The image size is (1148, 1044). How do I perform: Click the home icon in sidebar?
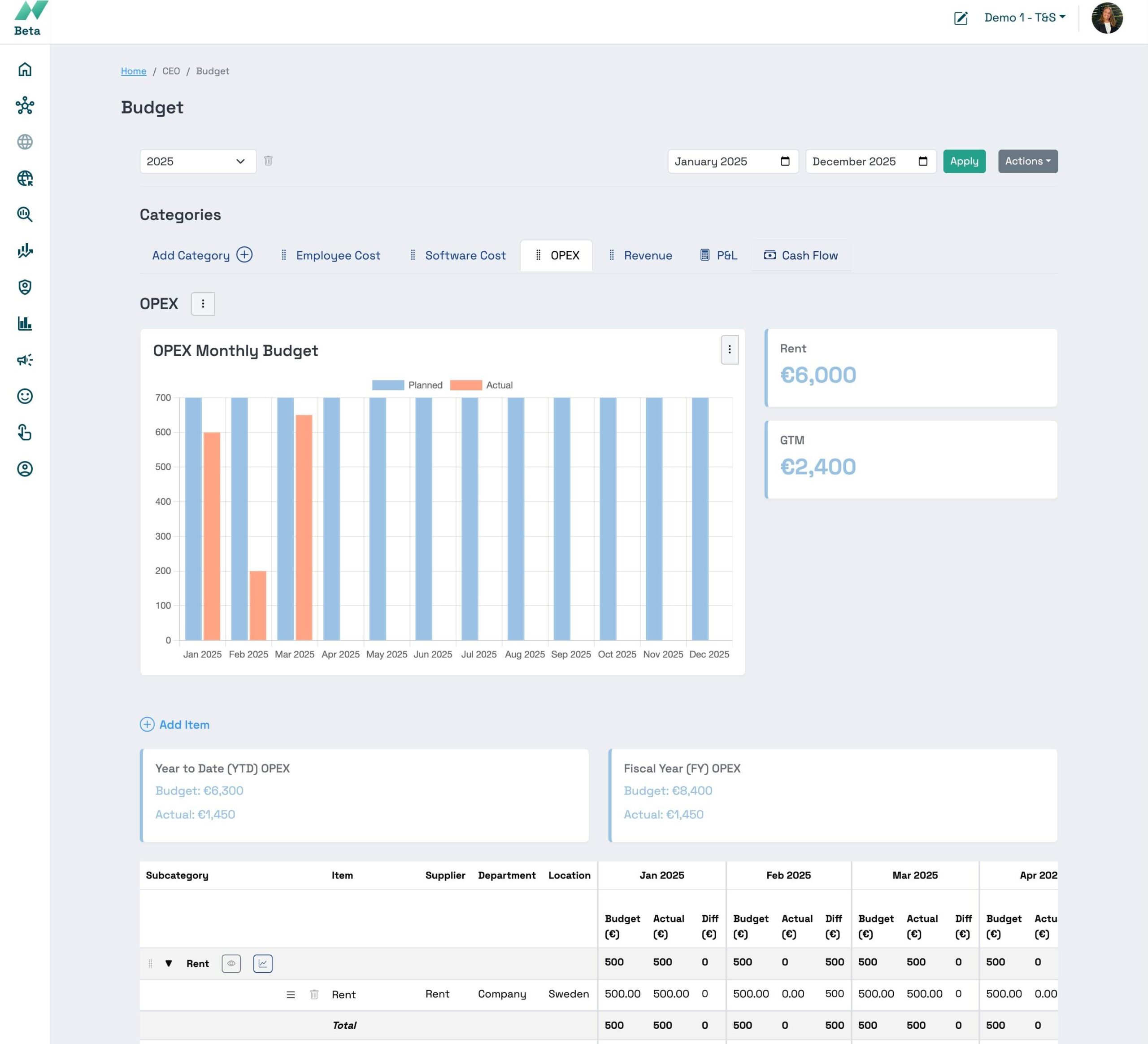[25, 70]
